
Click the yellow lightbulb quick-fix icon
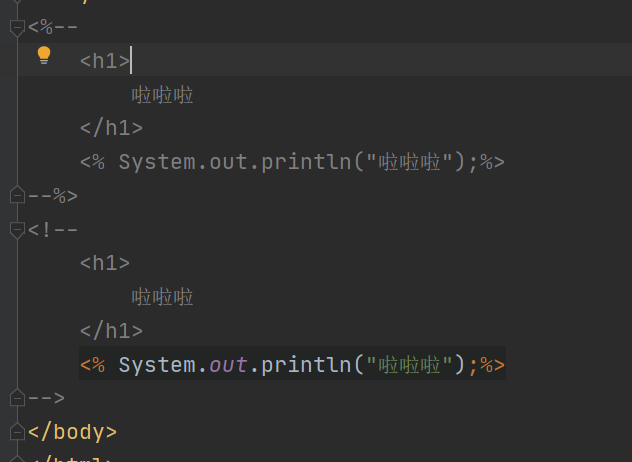44,55
